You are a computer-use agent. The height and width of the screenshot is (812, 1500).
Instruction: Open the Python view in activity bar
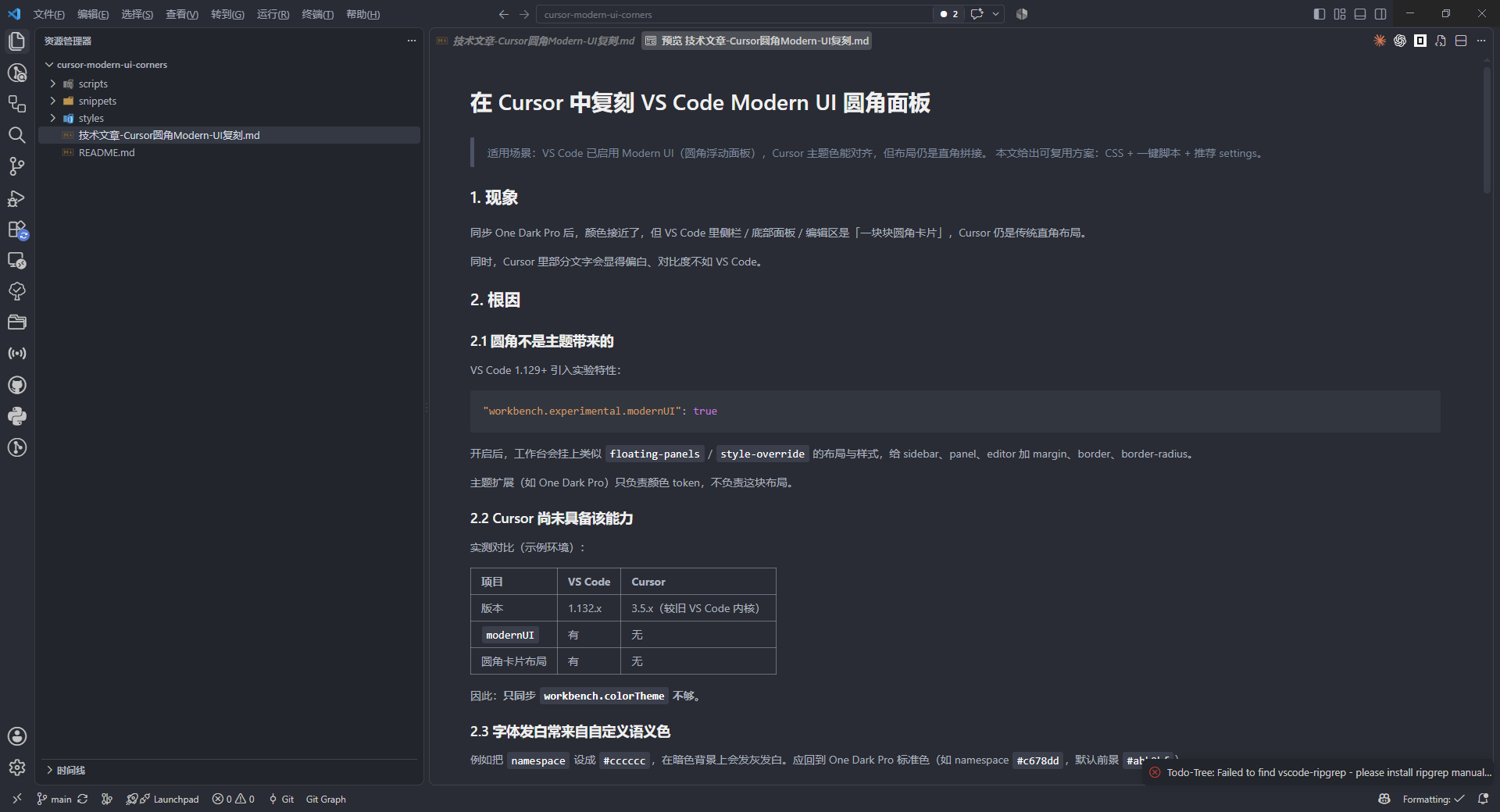point(16,416)
